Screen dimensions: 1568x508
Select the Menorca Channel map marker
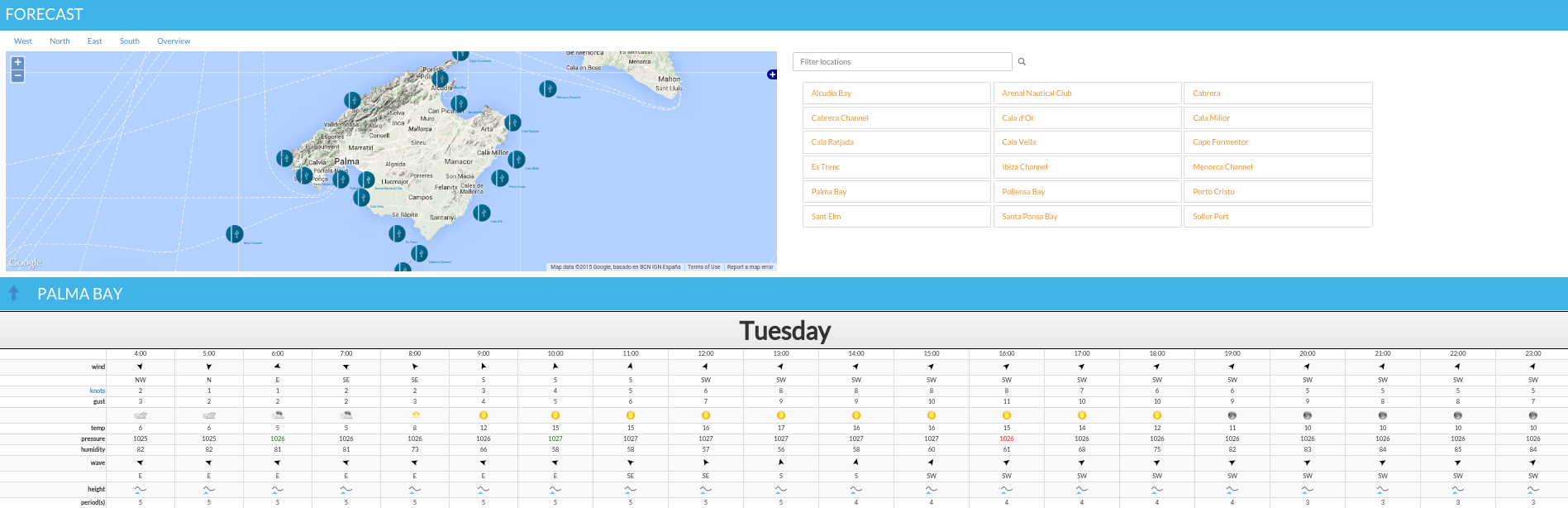click(x=547, y=89)
